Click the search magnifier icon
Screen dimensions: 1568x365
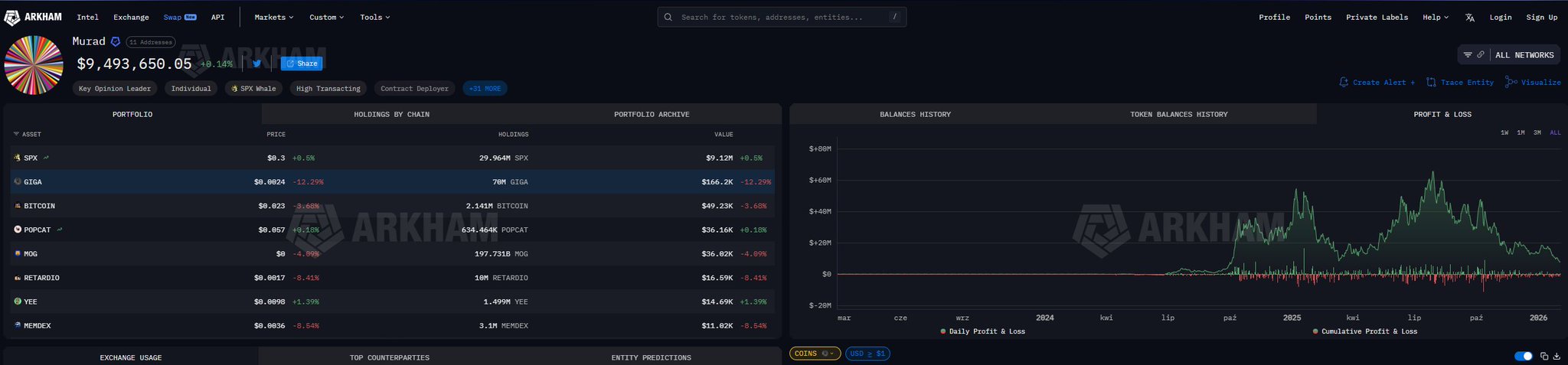point(668,17)
